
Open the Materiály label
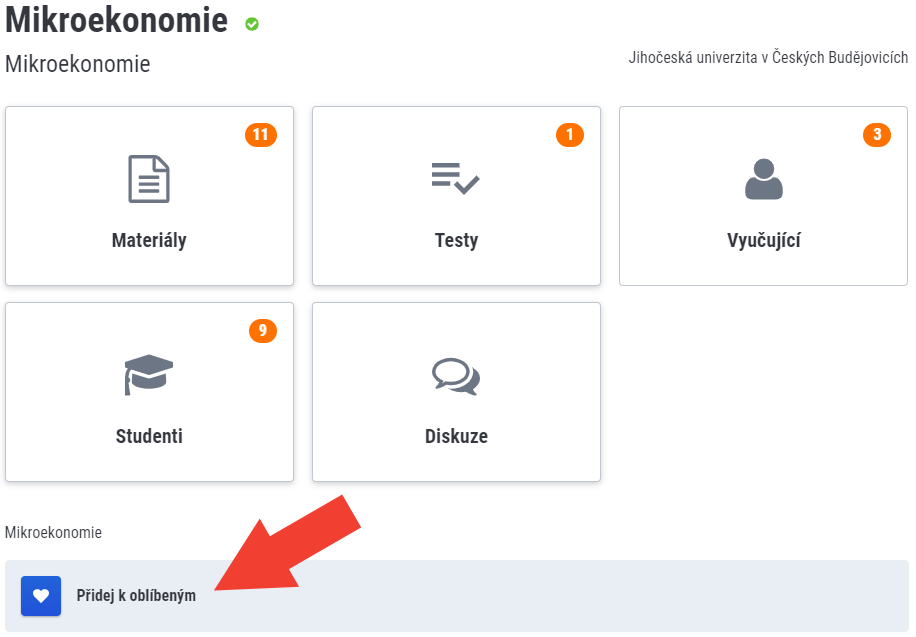coord(149,240)
